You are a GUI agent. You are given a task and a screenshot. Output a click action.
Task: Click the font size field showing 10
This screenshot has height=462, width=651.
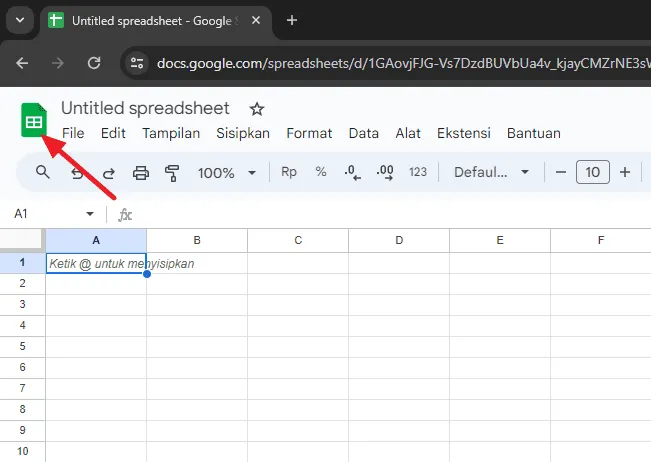(592, 172)
